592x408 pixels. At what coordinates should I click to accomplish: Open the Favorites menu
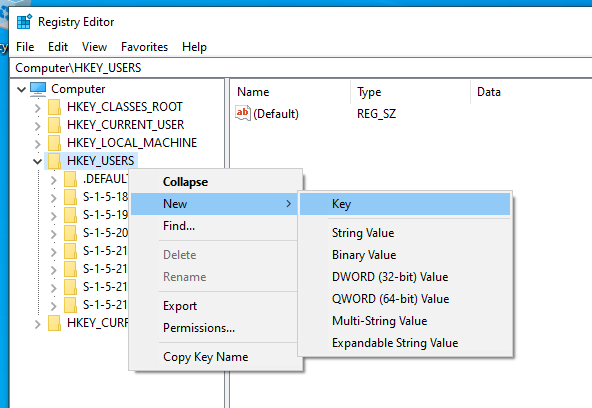[144, 47]
